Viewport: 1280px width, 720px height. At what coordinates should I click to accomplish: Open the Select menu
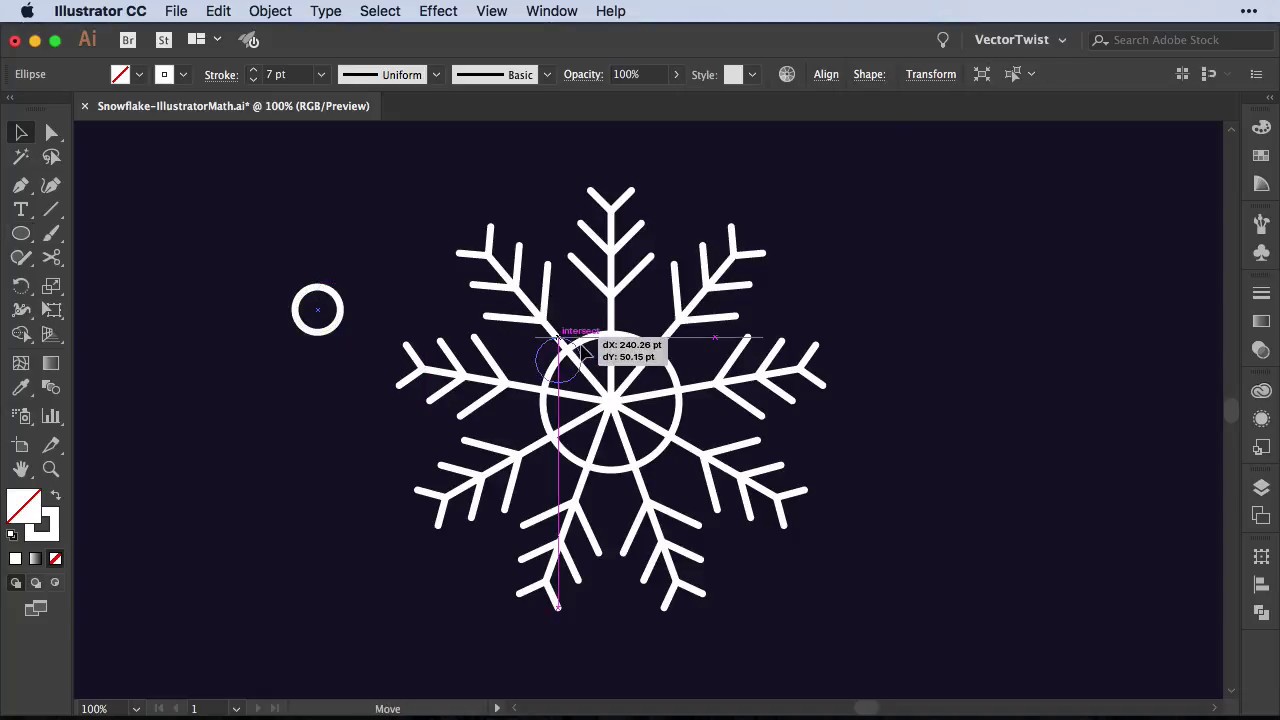pyautogui.click(x=380, y=11)
